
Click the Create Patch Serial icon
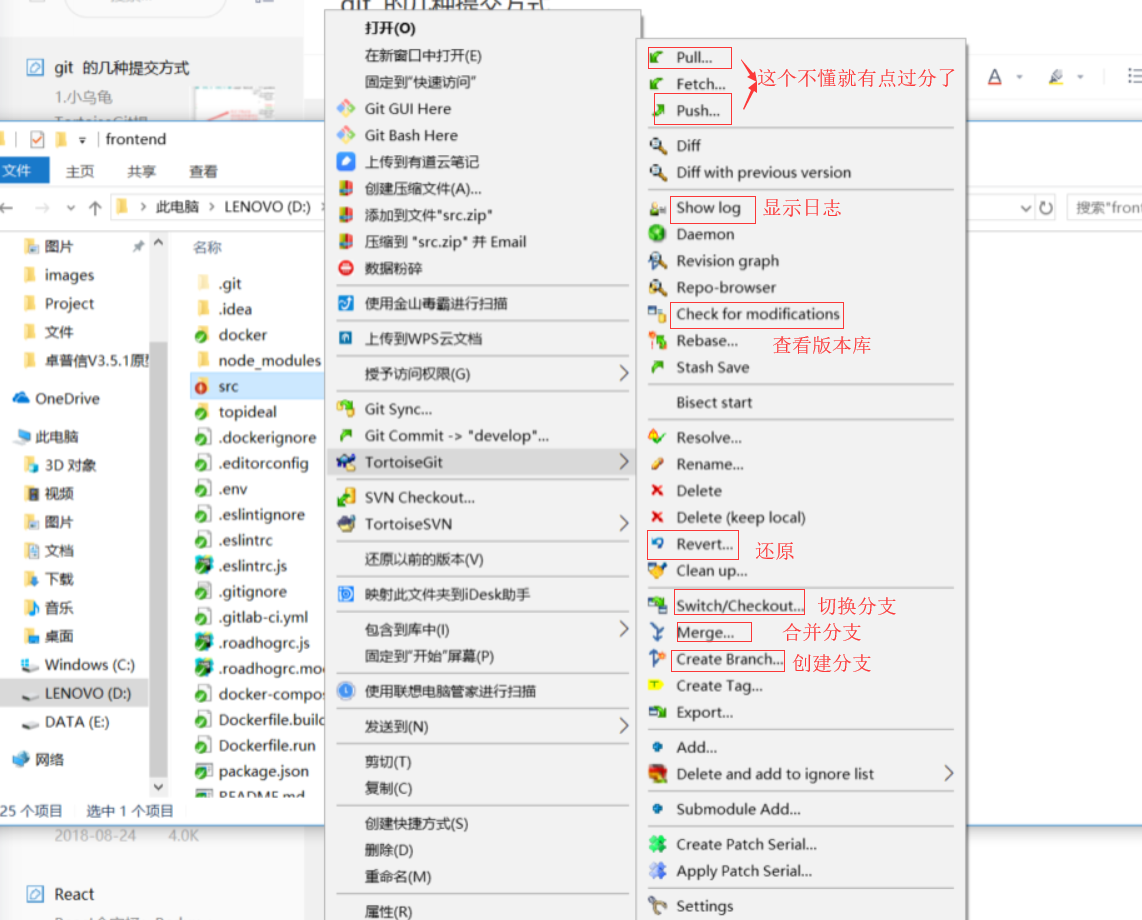658,844
